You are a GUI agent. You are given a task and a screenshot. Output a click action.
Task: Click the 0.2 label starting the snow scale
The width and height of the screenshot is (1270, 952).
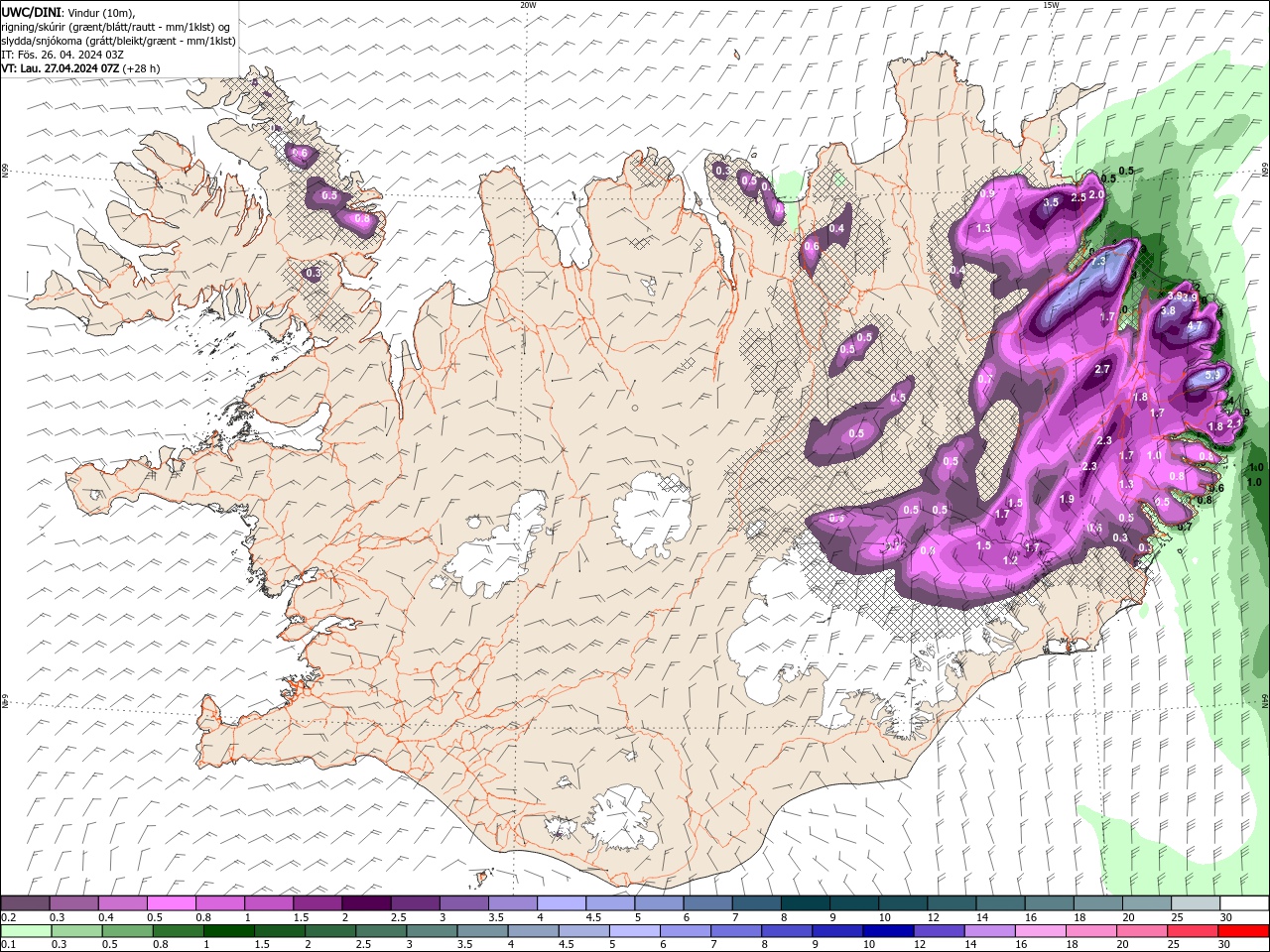(8, 918)
